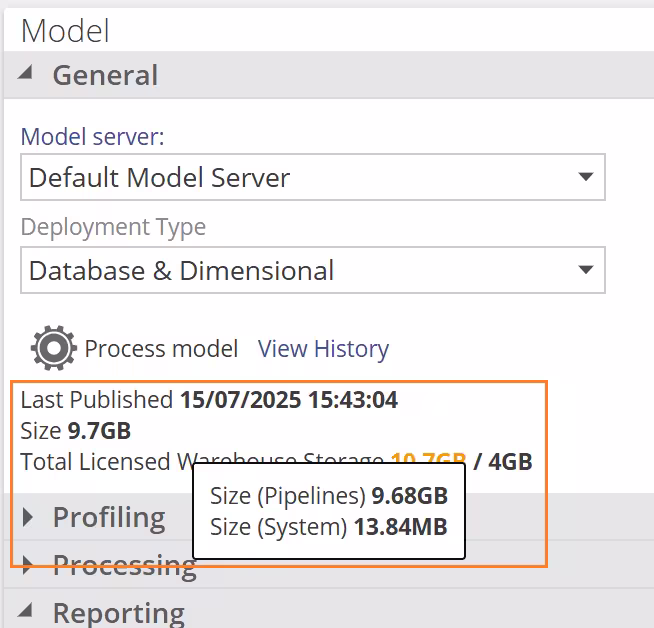Click the Size 9.7GB value
The width and height of the screenshot is (654, 628).
(98, 431)
